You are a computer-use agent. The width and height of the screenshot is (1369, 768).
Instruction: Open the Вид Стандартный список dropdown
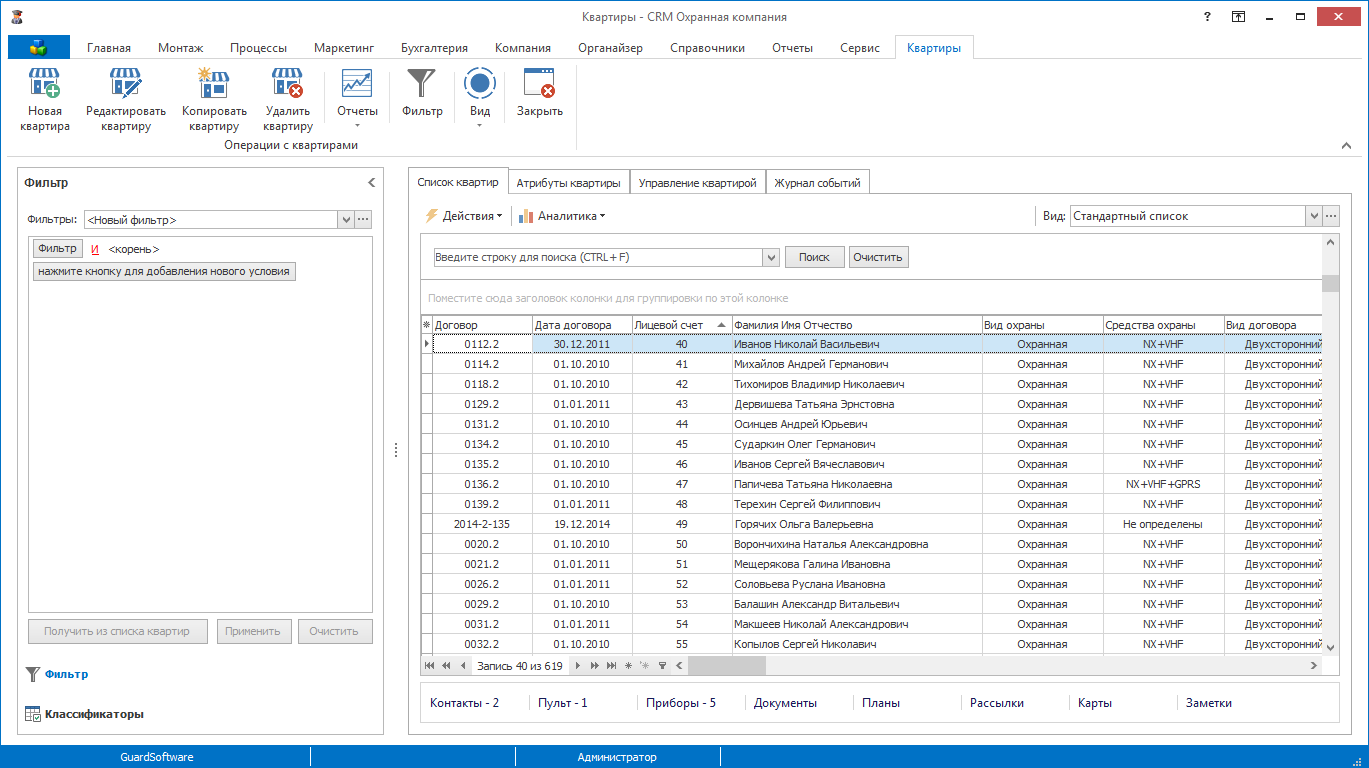click(1314, 215)
